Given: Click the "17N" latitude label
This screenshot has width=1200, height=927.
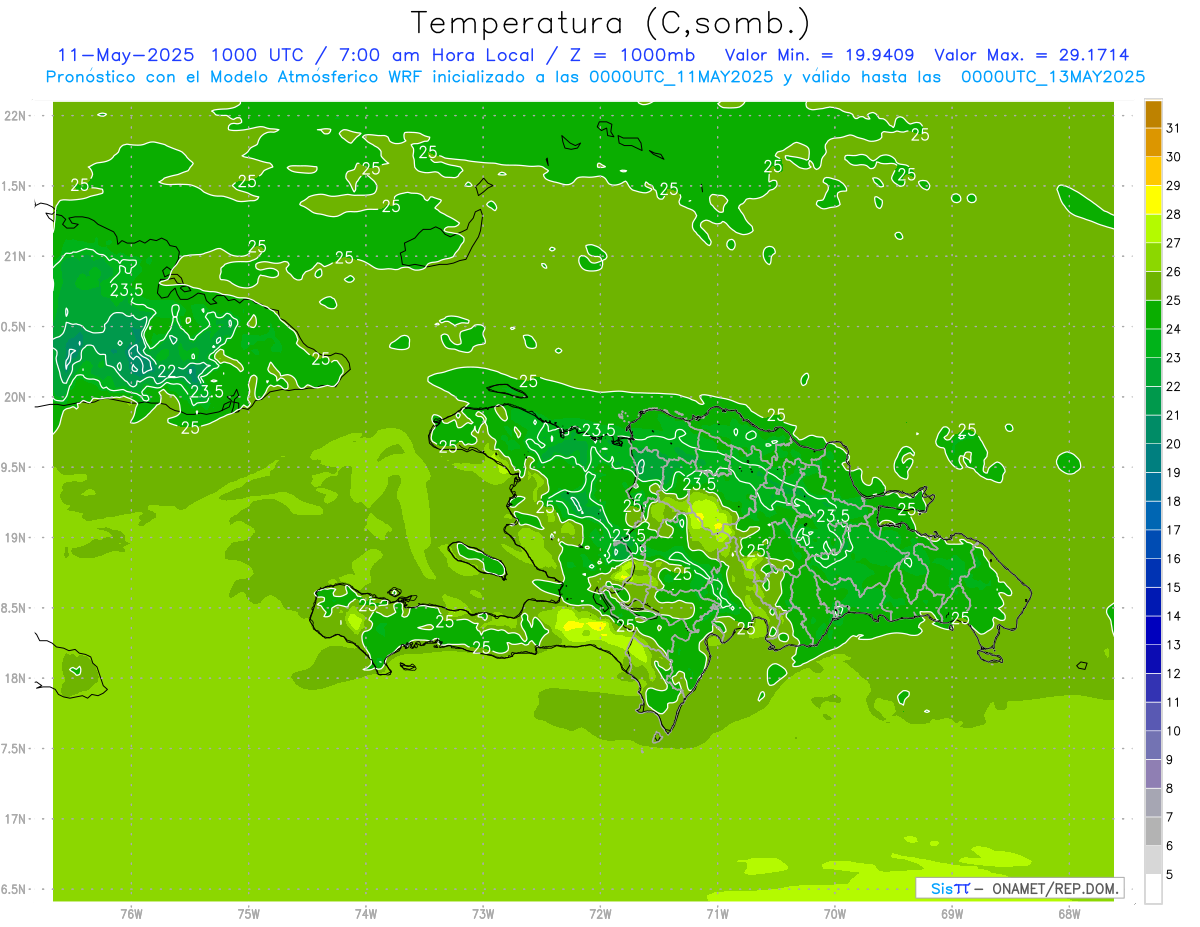Looking at the screenshot, I should 17,819.
